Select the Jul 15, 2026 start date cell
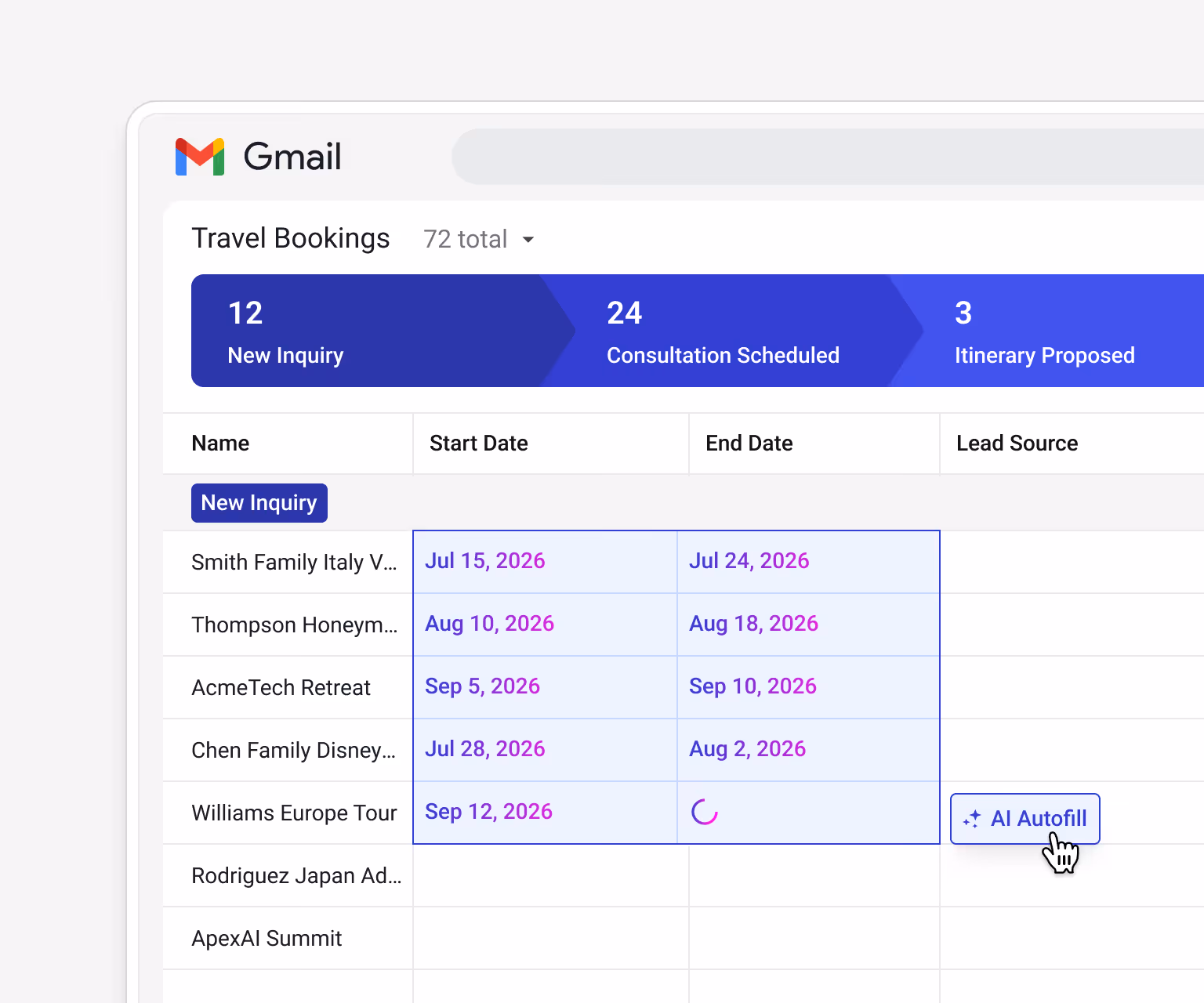The width and height of the screenshot is (1204, 1003). click(545, 562)
